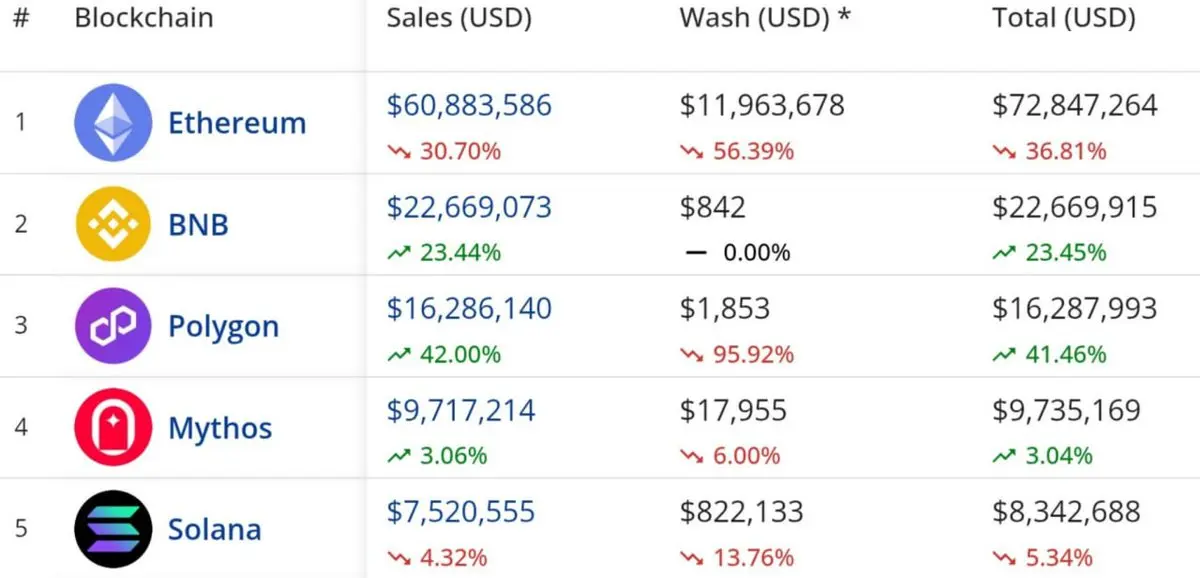The image size is (1200, 578).
Task: Open the BNB blockchain link
Action: 198,224
